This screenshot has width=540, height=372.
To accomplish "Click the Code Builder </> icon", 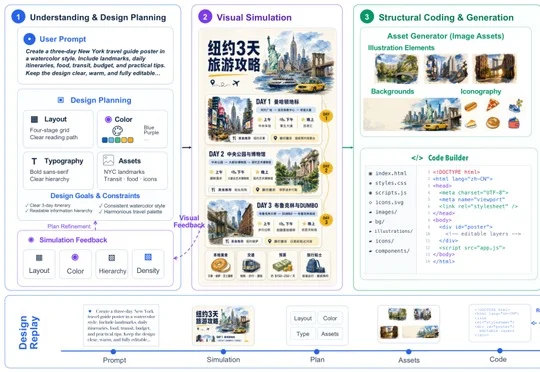I will (x=417, y=158).
